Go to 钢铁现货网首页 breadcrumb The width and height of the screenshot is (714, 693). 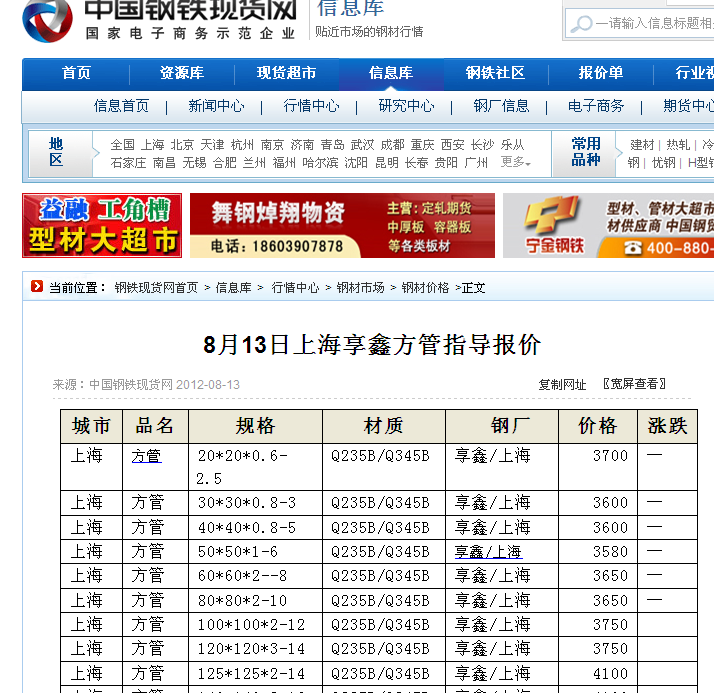(156, 288)
